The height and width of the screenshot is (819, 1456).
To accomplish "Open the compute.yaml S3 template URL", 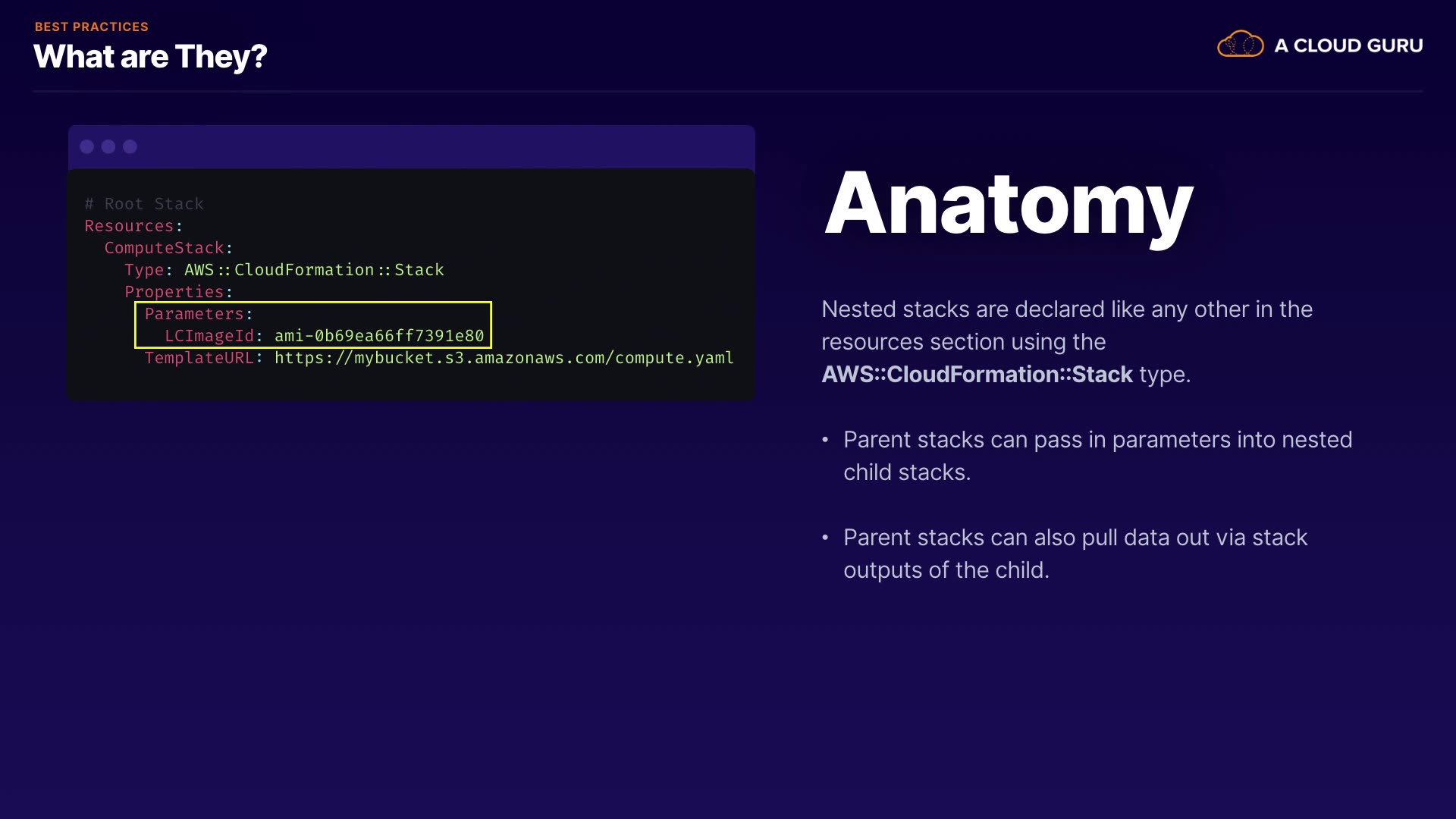I will point(504,358).
